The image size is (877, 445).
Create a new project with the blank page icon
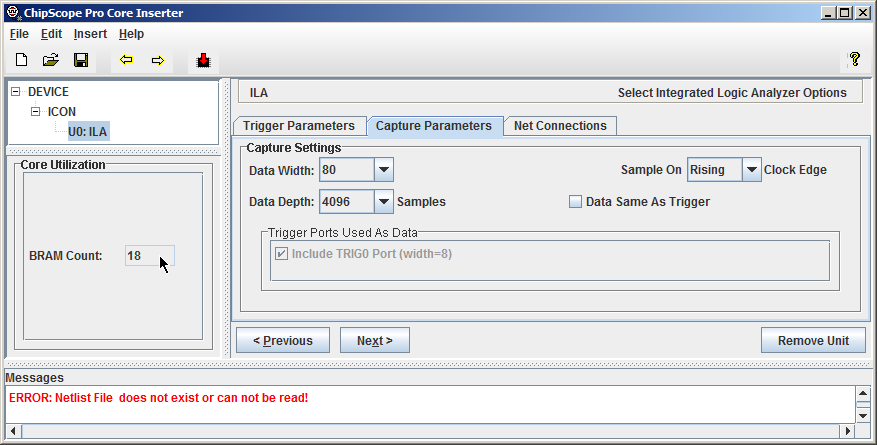(21, 60)
